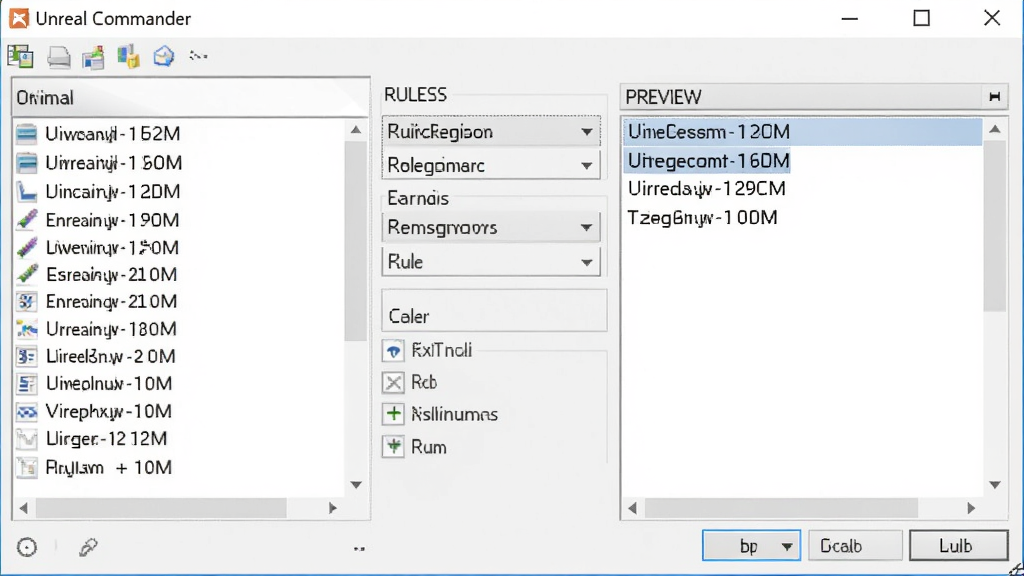The height and width of the screenshot is (576, 1024).
Task: Select Uiweanyl-152M file name
Action: click(x=112, y=134)
